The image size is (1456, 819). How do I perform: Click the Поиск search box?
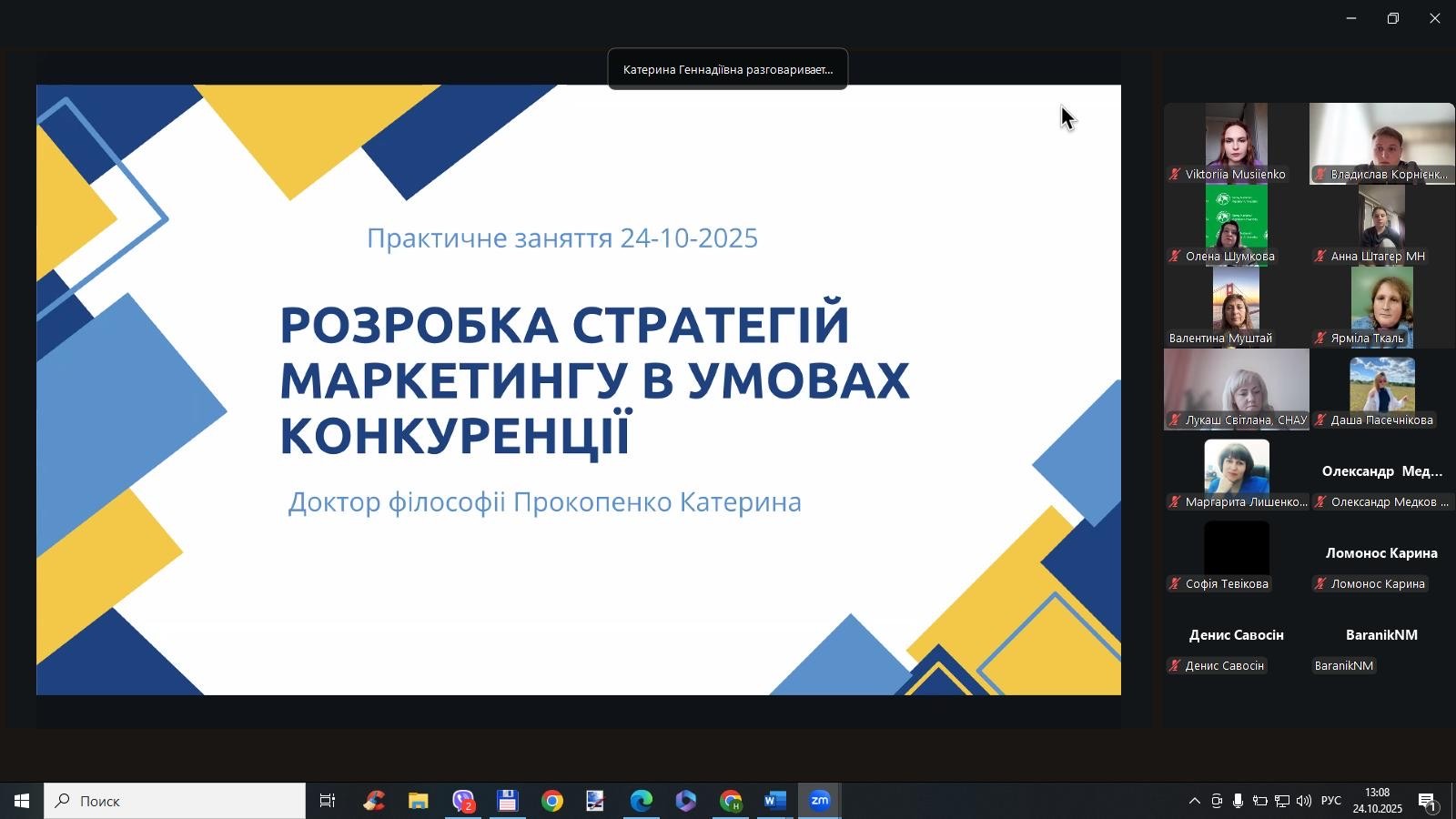pos(175,801)
